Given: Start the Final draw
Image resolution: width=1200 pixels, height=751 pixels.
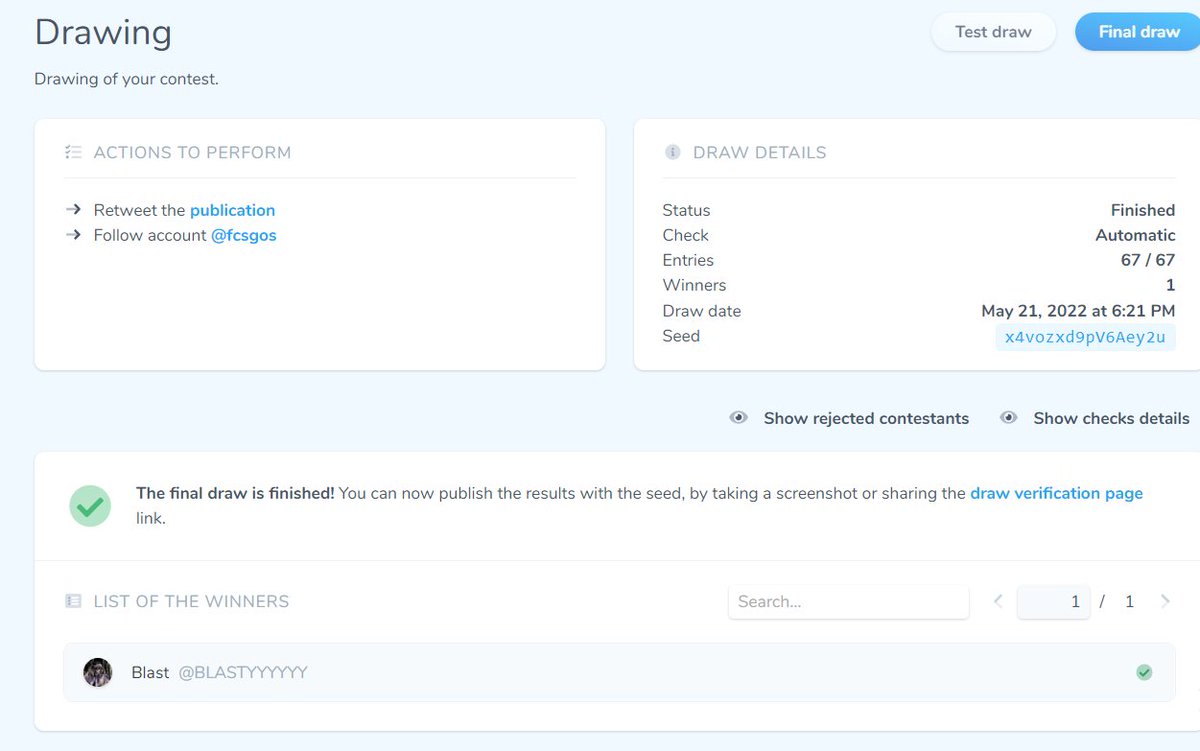Looking at the screenshot, I should click(1139, 32).
